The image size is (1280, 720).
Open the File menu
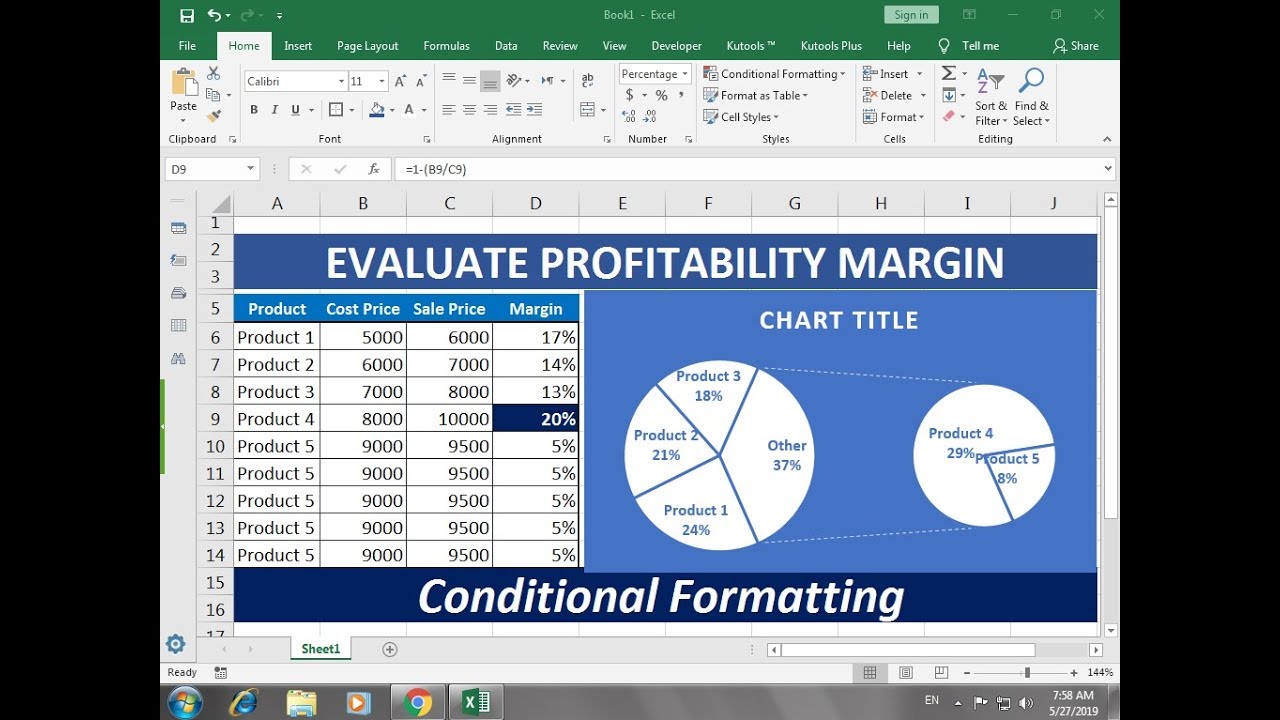(187, 46)
